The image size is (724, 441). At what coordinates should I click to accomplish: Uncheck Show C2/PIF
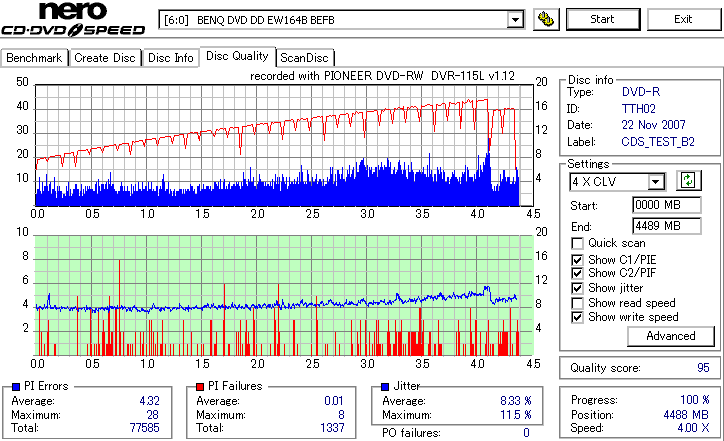pos(577,273)
